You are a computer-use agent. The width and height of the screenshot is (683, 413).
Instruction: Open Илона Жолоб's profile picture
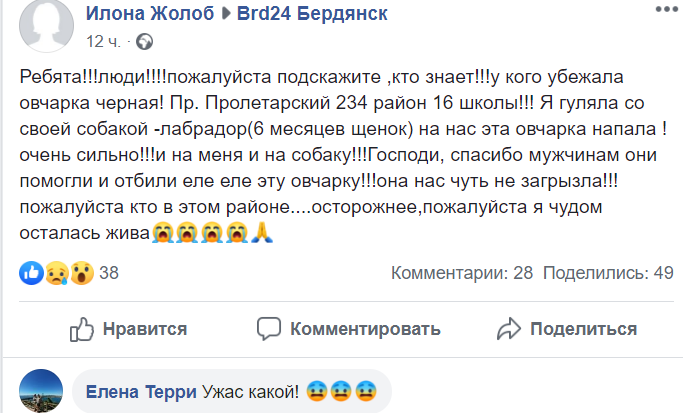pos(44,28)
